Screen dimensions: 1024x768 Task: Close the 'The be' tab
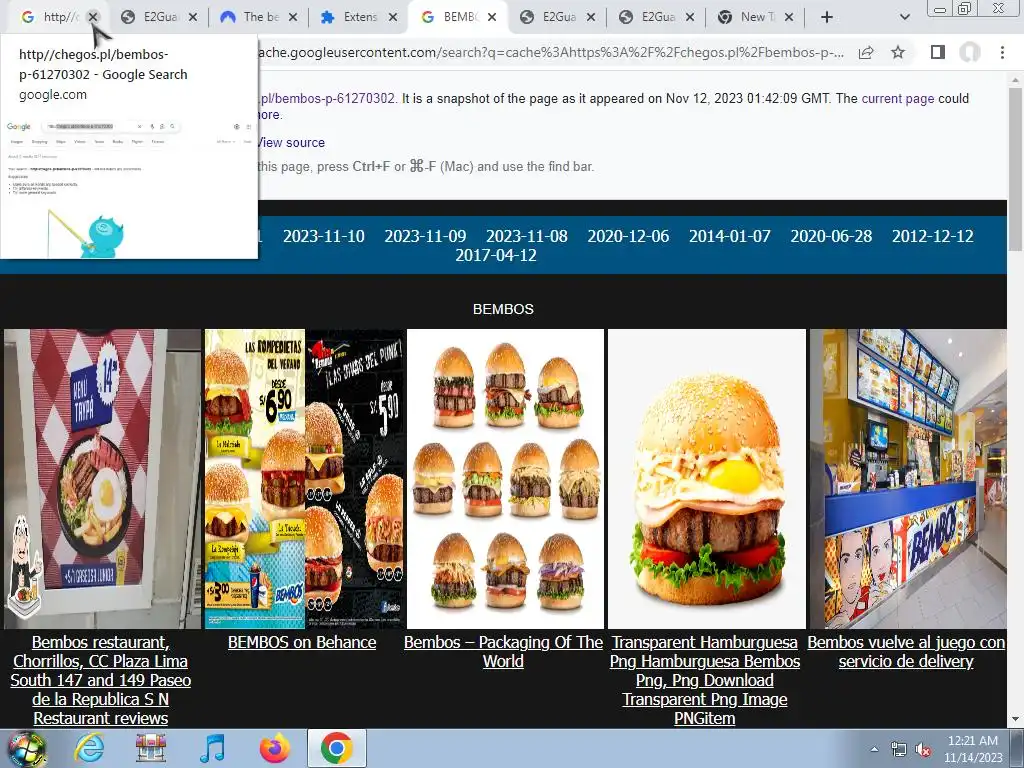click(x=293, y=17)
